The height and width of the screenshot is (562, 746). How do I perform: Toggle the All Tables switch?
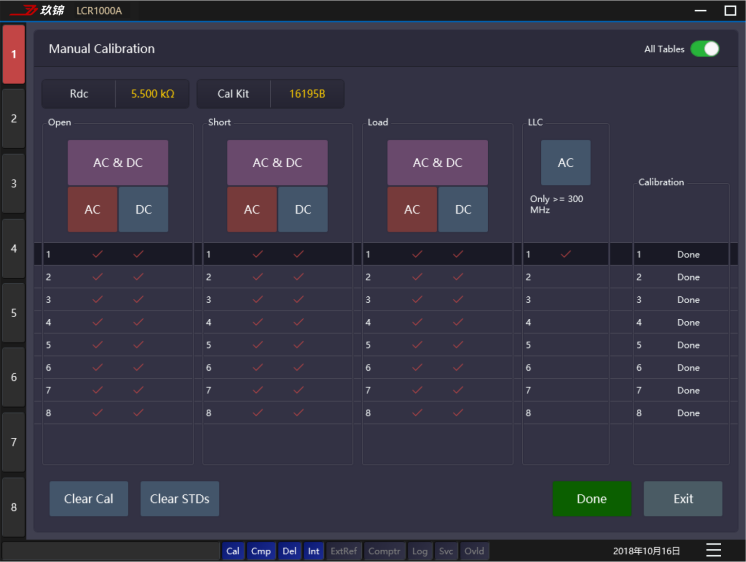704,49
